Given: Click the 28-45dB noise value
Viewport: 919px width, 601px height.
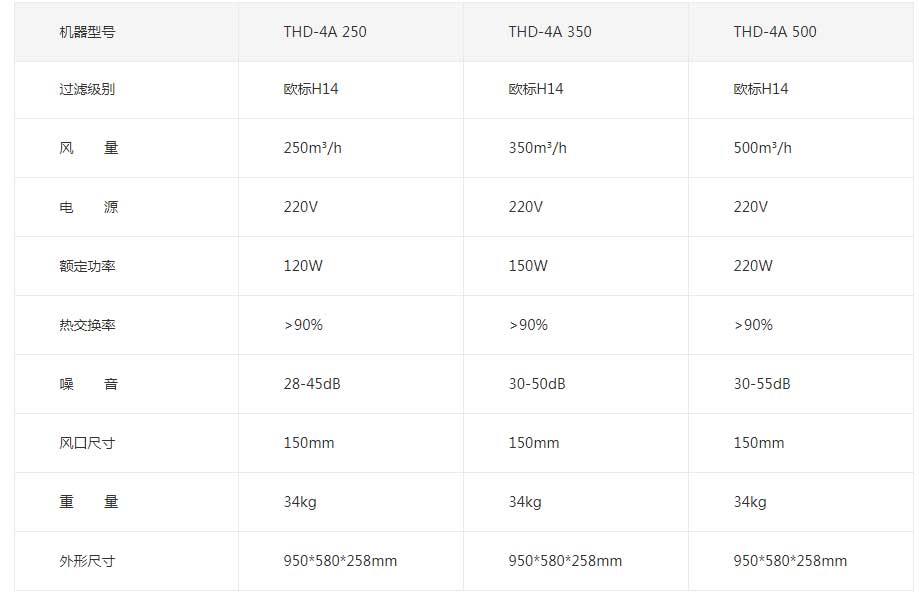Looking at the screenshot, I should point(312,384).
